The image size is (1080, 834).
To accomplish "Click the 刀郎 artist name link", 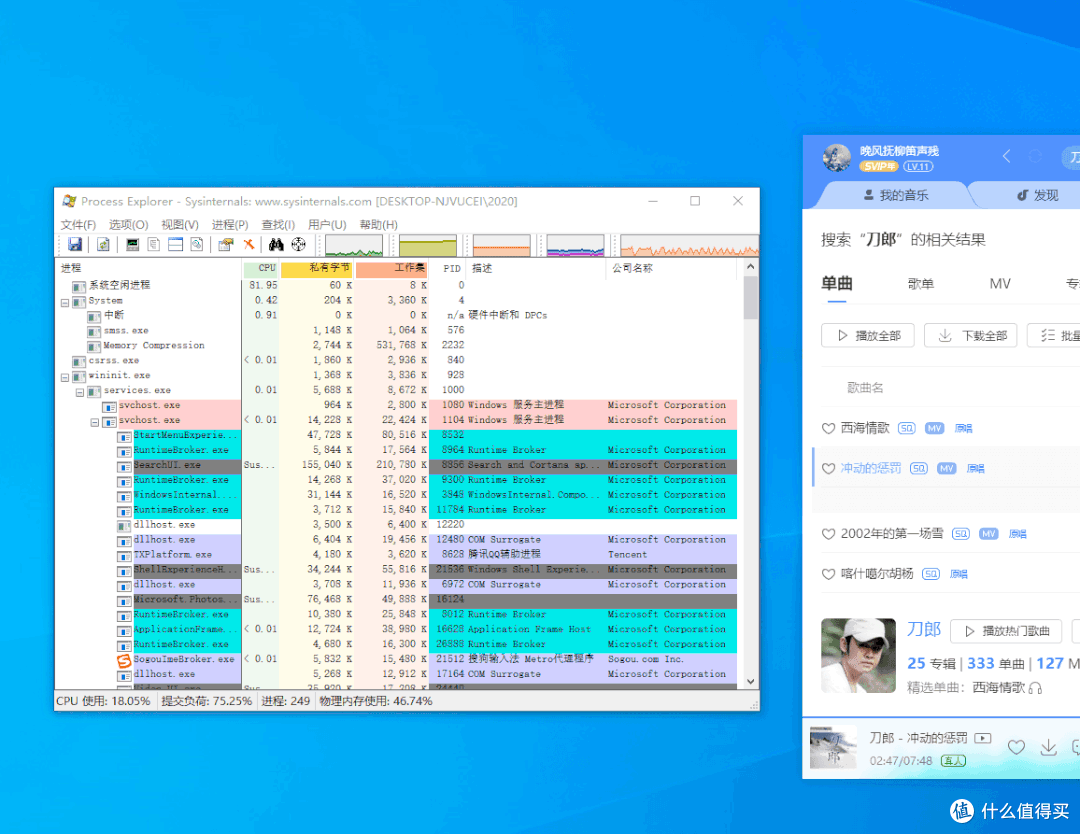I will 924,629.
